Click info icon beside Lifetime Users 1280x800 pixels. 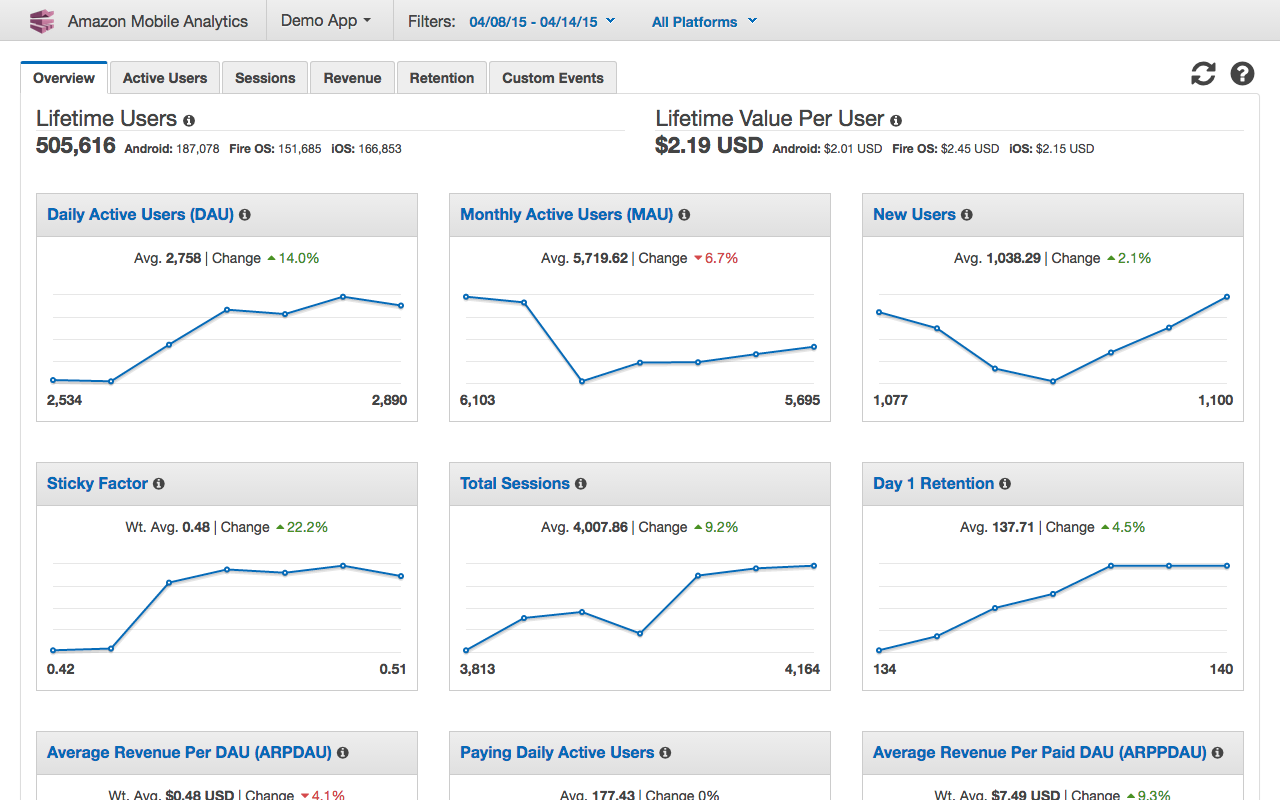[189, 120]
